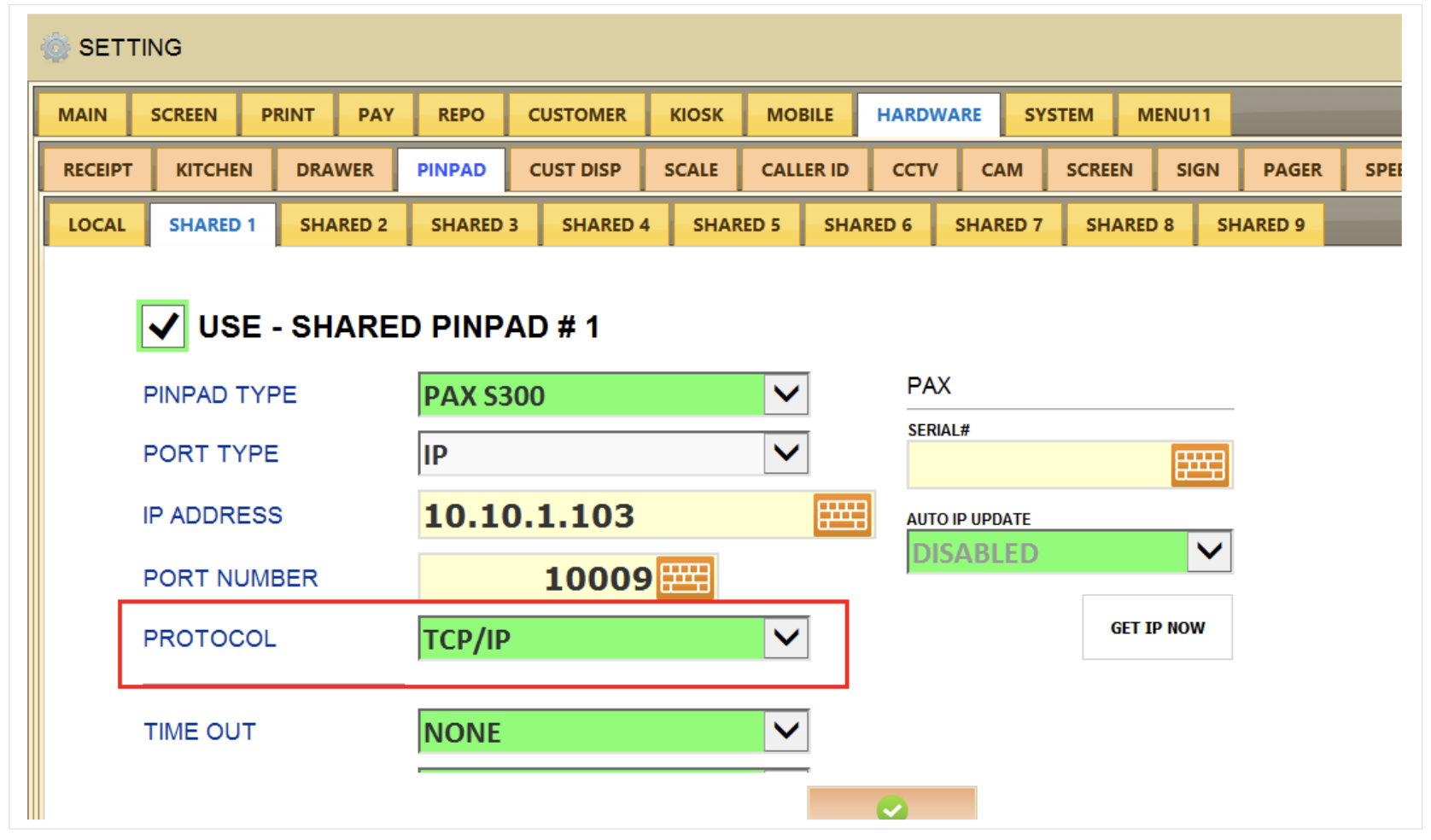
Task: Go to the Drawer tab
Action: click(x=334, y=170)
